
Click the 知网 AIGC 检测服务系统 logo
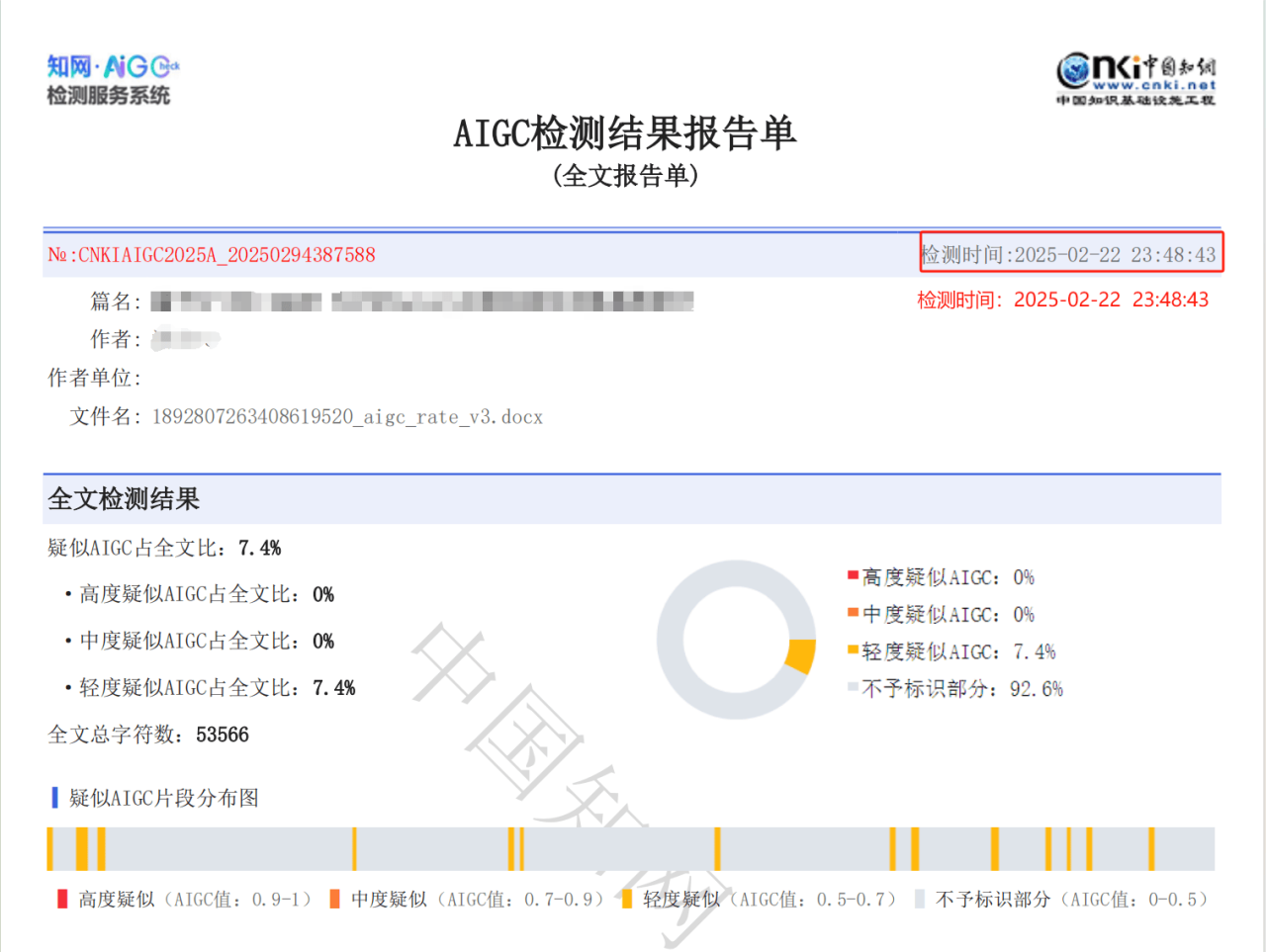pos(111,79)
